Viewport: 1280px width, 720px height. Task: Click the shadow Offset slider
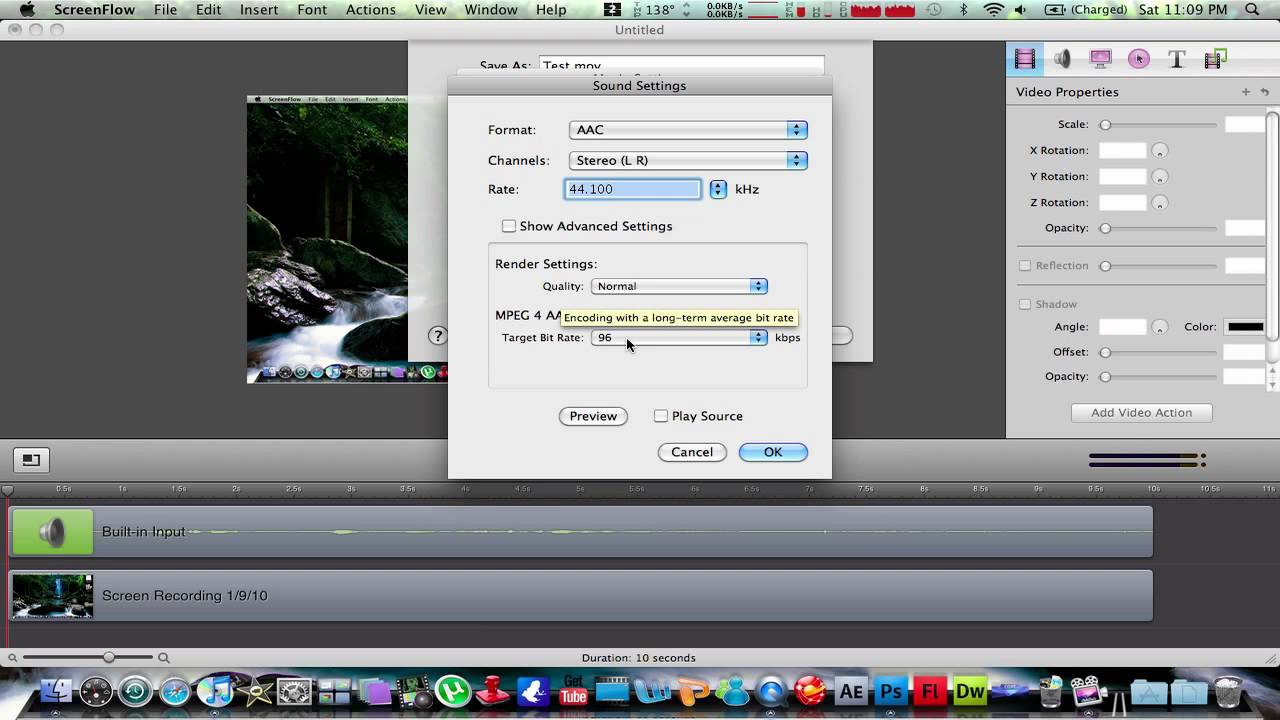tap(1159, 352)
